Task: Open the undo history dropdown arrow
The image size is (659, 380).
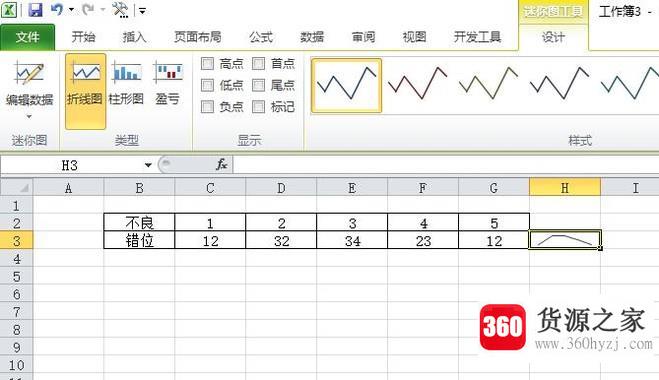Action: (71, 10)
